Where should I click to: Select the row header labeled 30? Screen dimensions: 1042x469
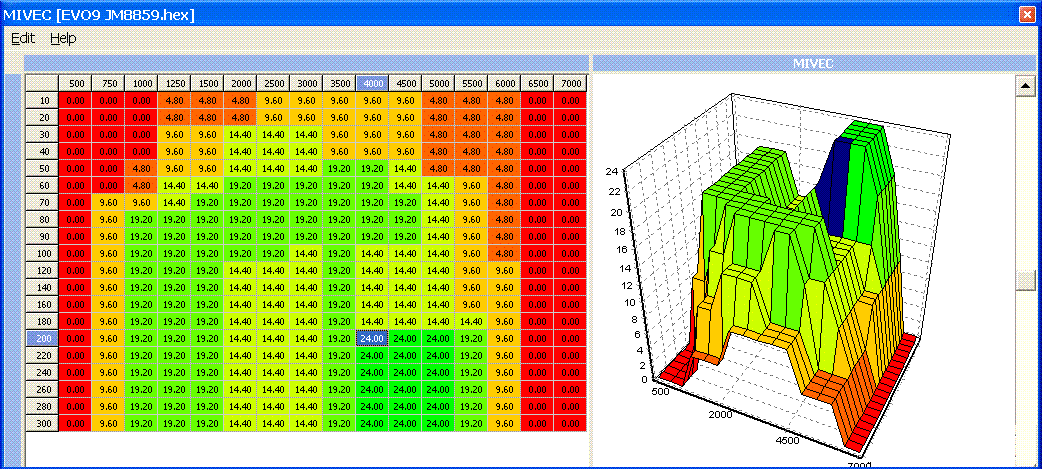tap(43, 134)
